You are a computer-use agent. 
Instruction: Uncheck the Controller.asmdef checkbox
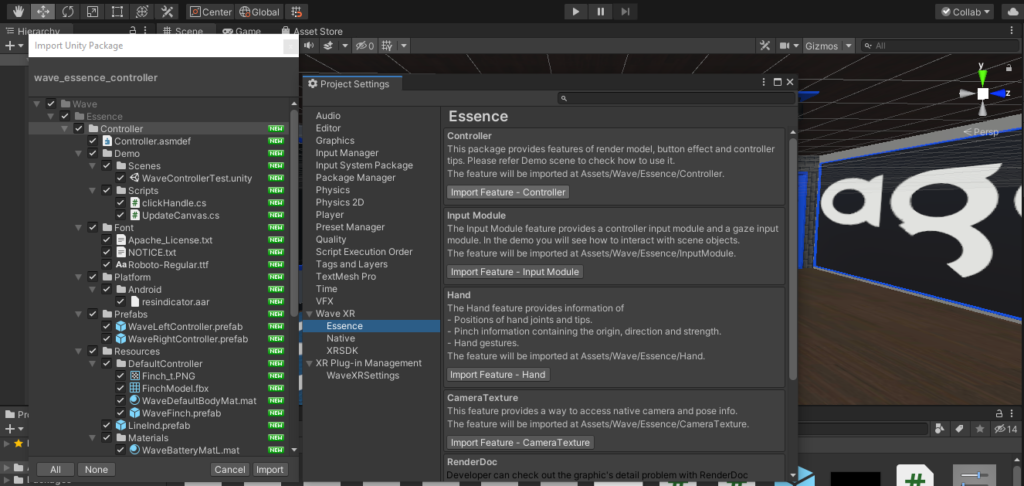tap(93, 141)
